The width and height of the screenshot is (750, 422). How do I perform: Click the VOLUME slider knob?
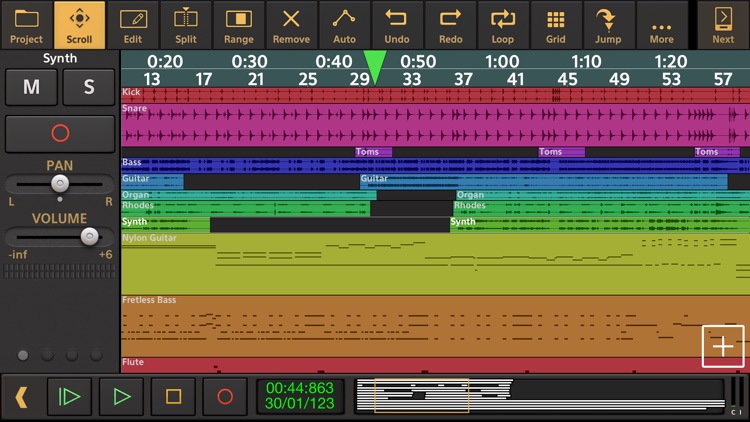tap(89, 236)
